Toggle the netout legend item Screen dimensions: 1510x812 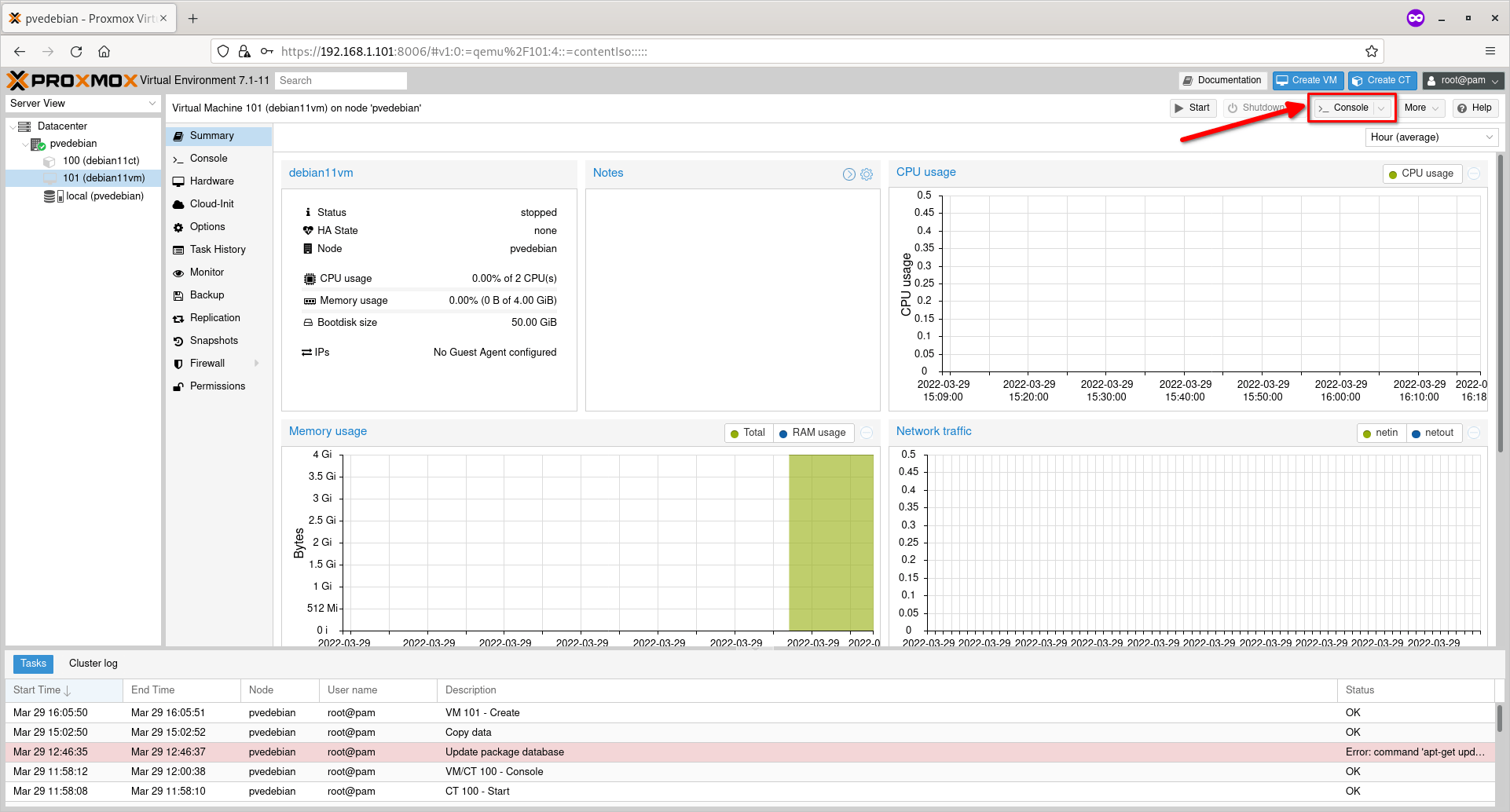[1434, 433]
